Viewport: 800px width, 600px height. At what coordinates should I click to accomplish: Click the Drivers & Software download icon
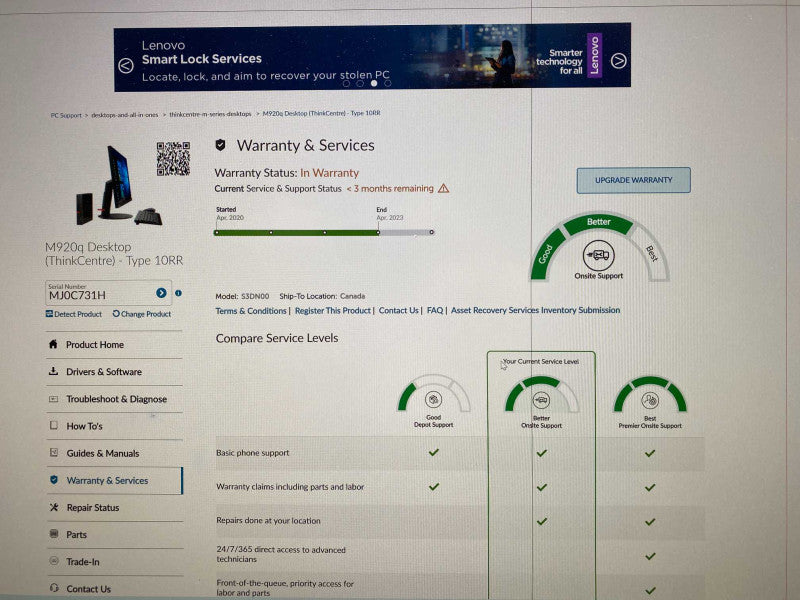tap(53, 371)
